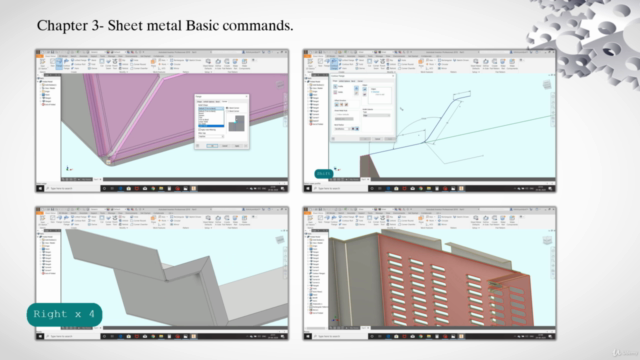The height and width of the screenshot is (360, 640).
Task: Open Corner Seam in pink model screenshot
Action: point(109,63)
